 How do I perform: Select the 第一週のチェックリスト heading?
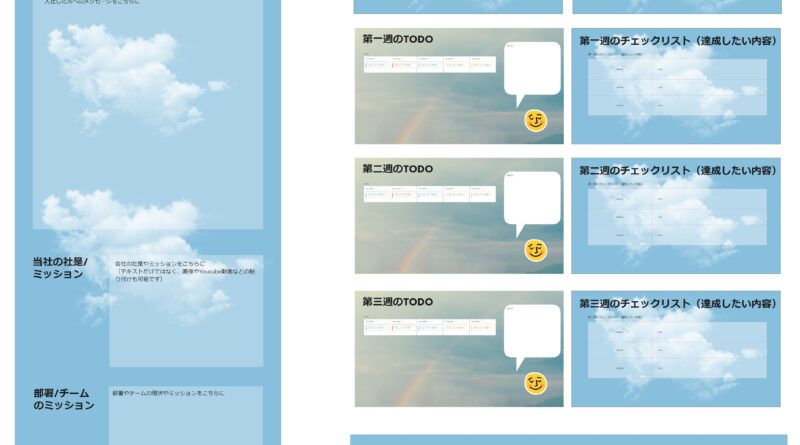678,41
